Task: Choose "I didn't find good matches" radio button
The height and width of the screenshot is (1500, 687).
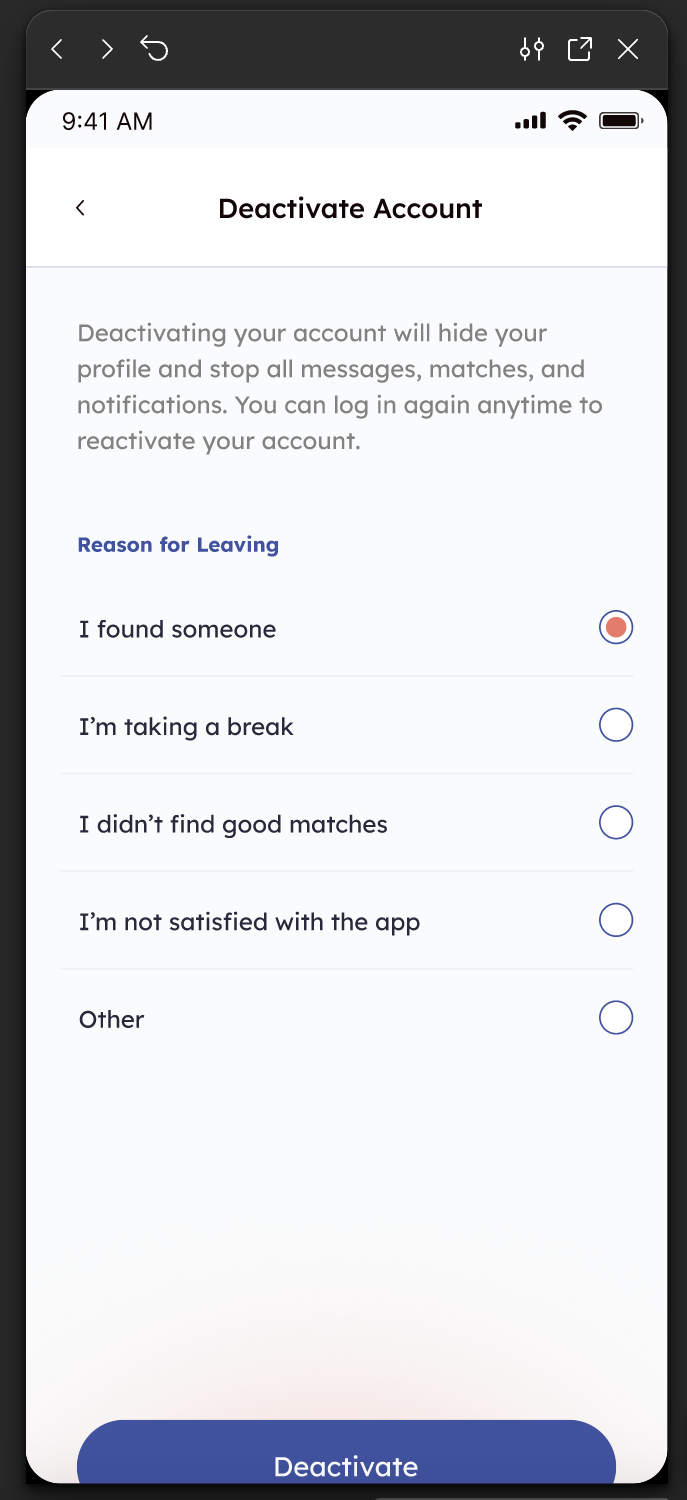Action: (x=616, y=823)
